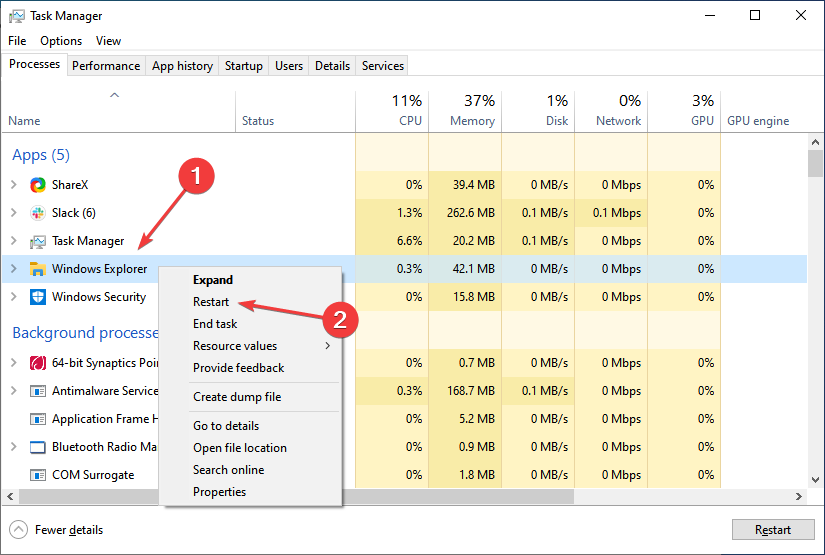This screenshot has width=825, height=555.
Task: Click the Slack app icon
Action: 38,213
